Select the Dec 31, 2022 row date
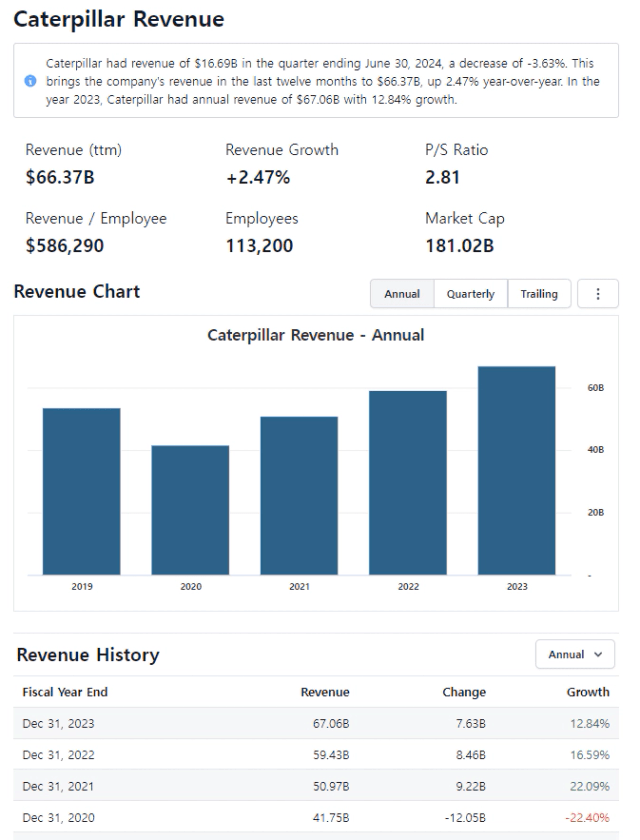640x840 pixels. pos(58,755)
